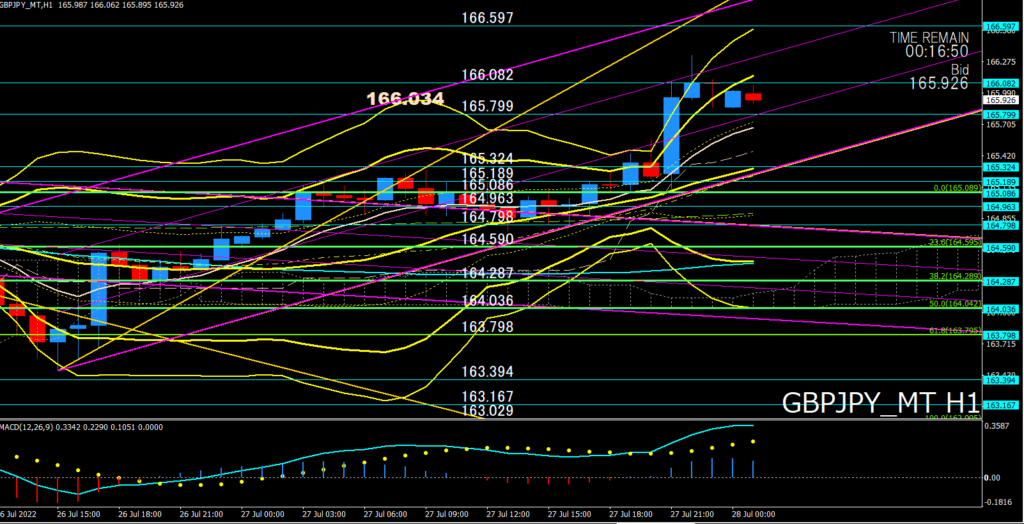
Task: Select the 27 Jul 18:00 time label
Action: click(630, 515)
